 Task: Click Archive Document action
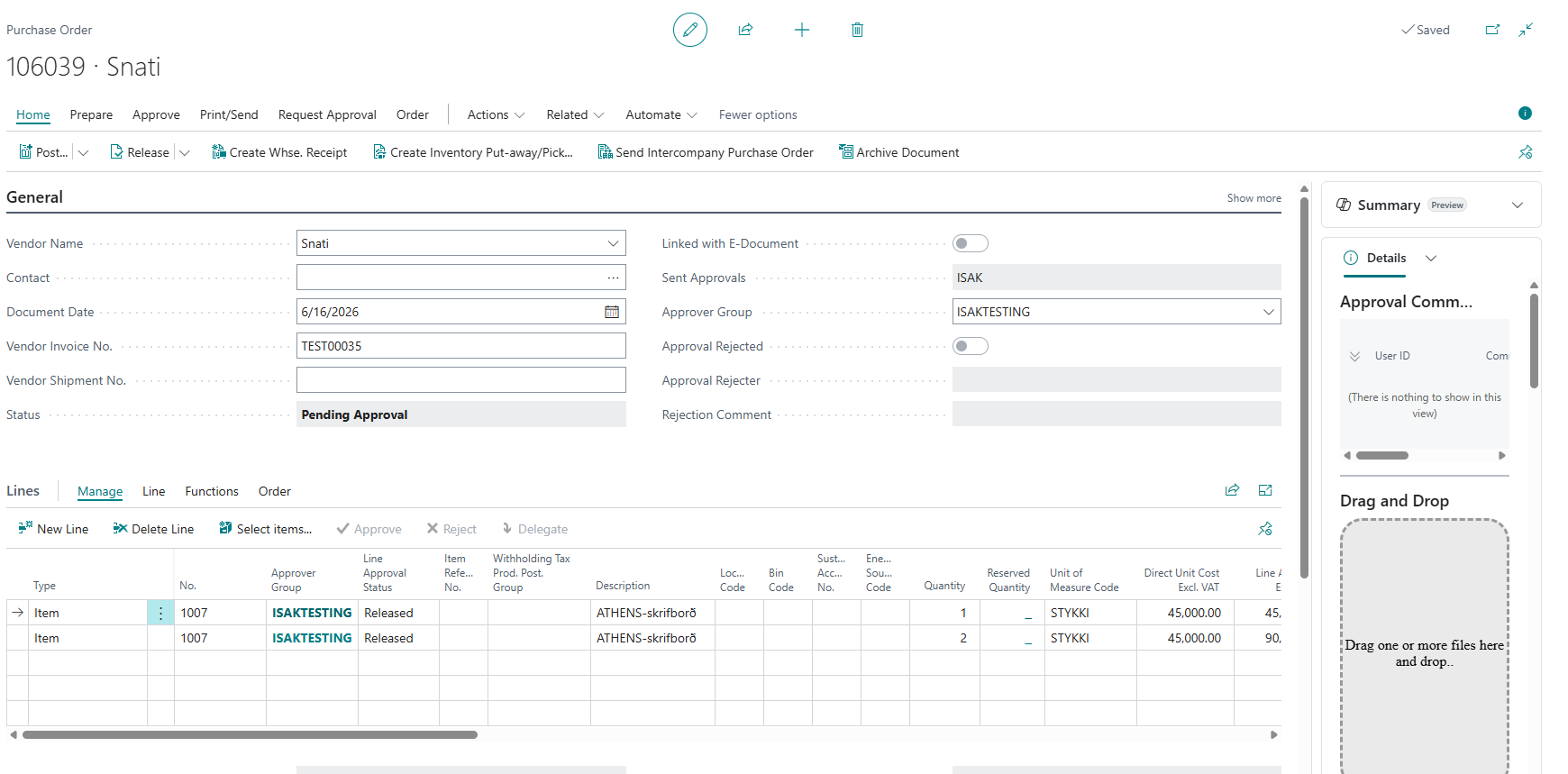(x=898, y=152)
